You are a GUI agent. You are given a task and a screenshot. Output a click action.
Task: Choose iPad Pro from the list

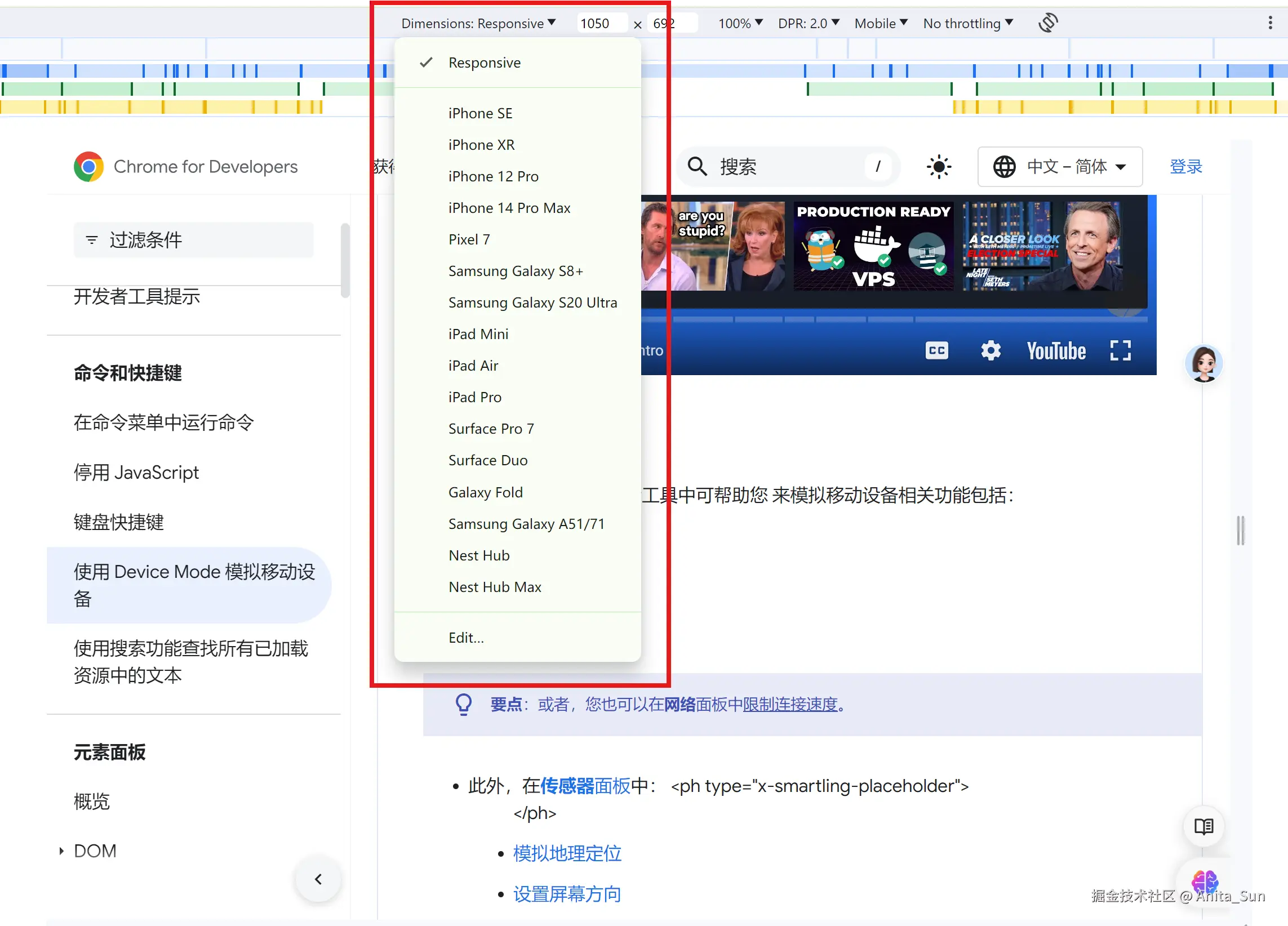point(517,397)
